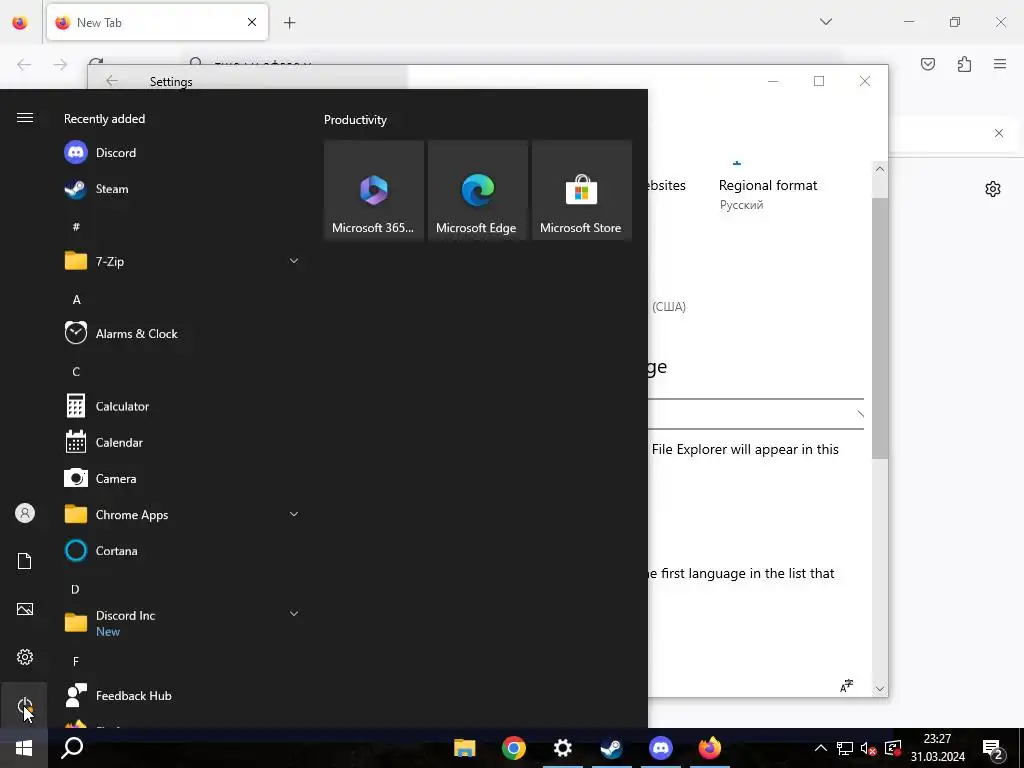
Task: Close the New Tab tab in Firefox
Action: (252, 22)
